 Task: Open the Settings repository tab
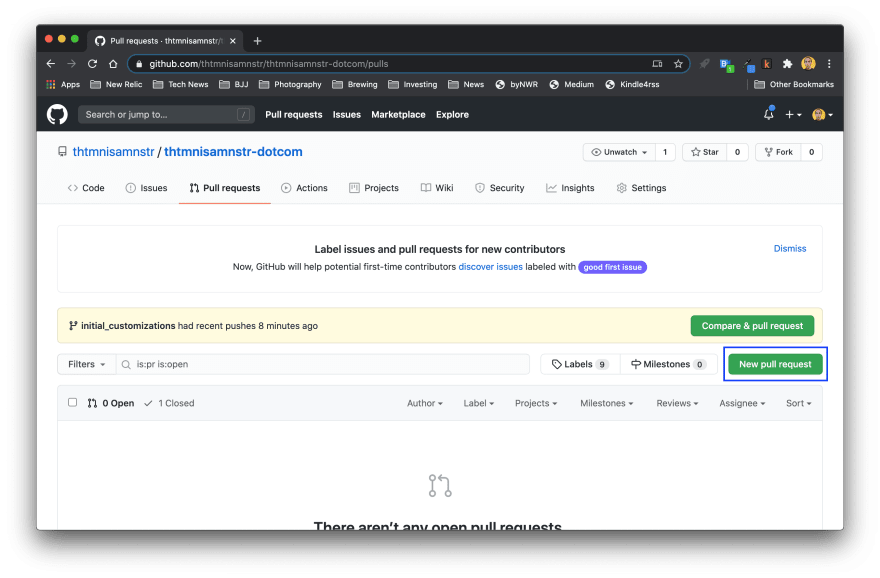point(641,188)
